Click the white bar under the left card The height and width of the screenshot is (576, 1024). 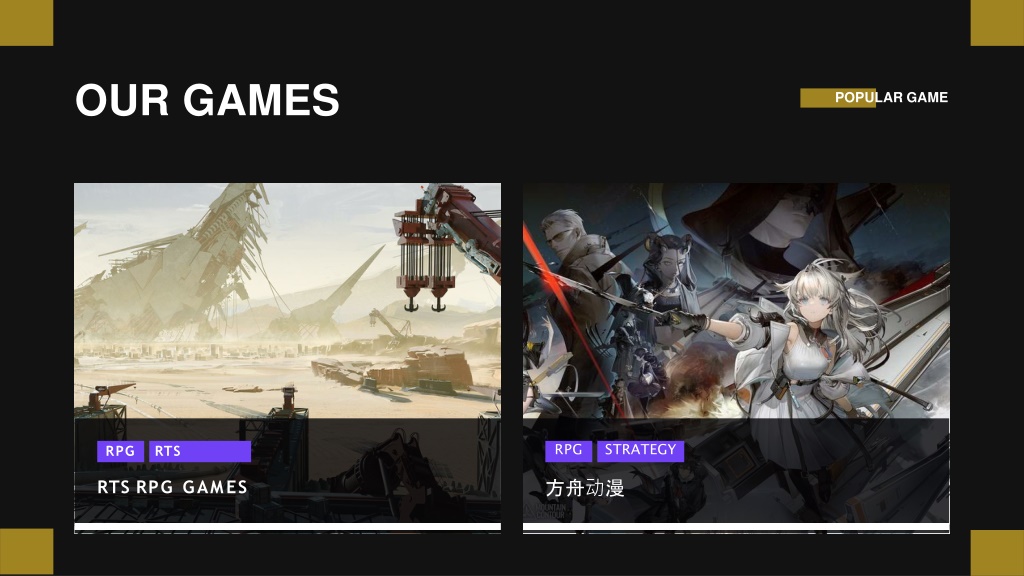287,527
